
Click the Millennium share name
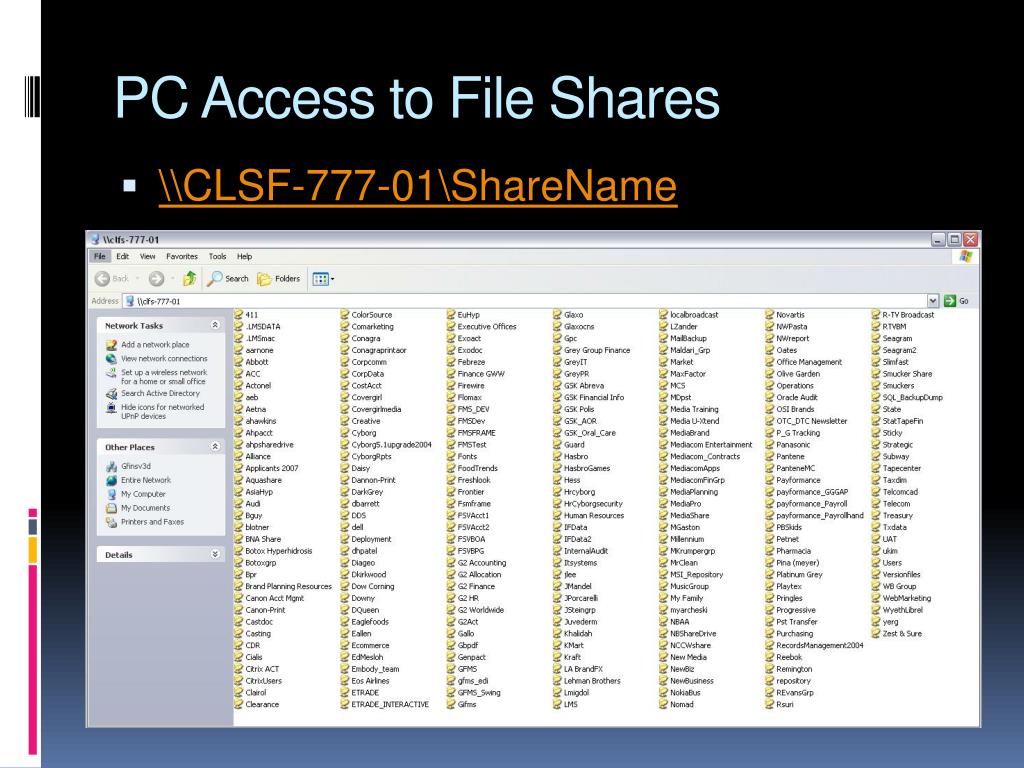click(687, 539)
